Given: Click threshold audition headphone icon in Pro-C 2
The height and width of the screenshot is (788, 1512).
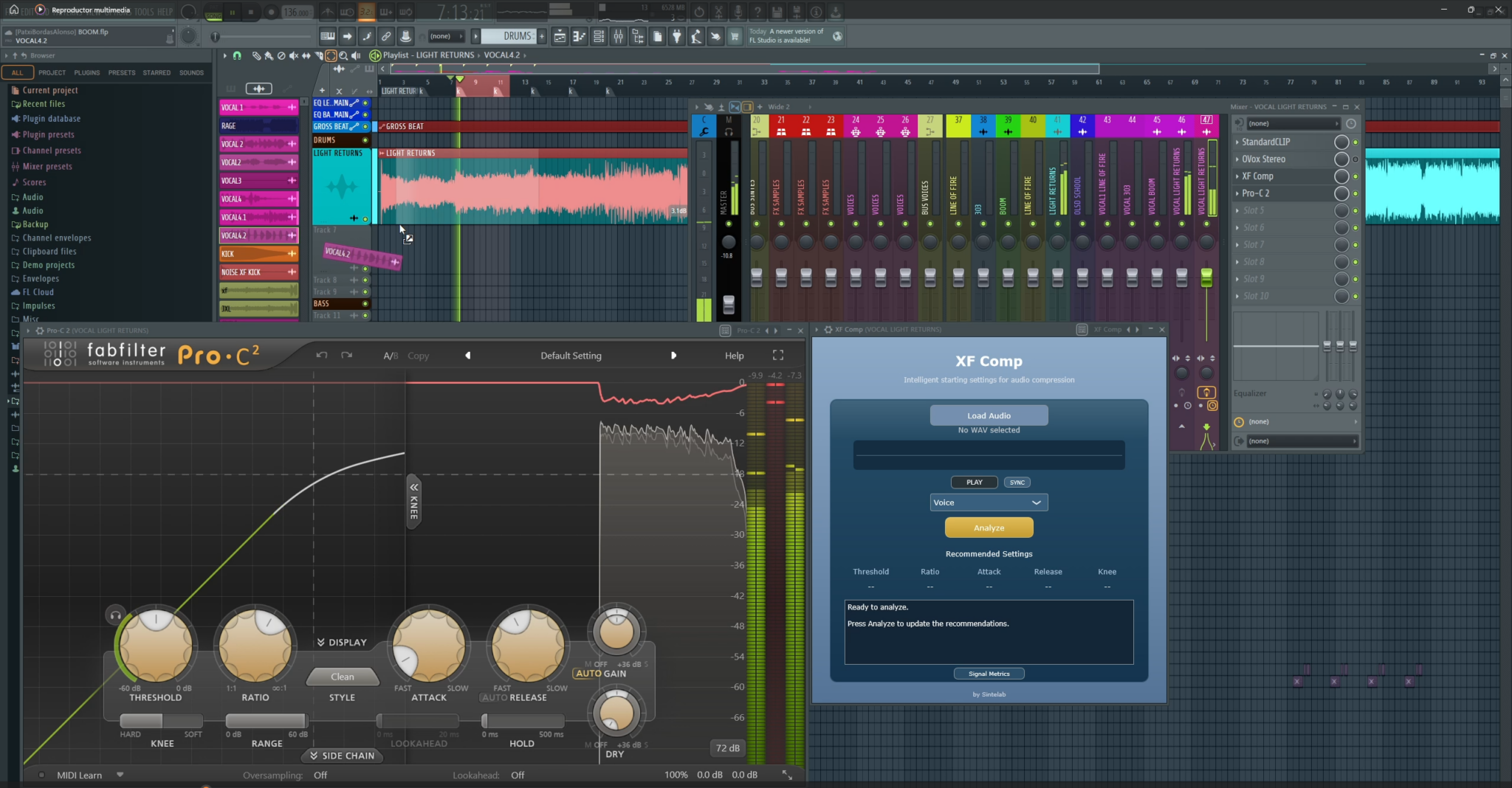Looking at the screenshot, I should [x=115, y=615].
